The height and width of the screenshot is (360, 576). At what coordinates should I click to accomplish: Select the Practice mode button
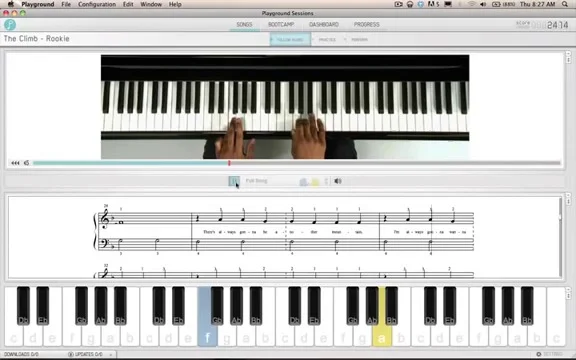click(x=327, y=40)
